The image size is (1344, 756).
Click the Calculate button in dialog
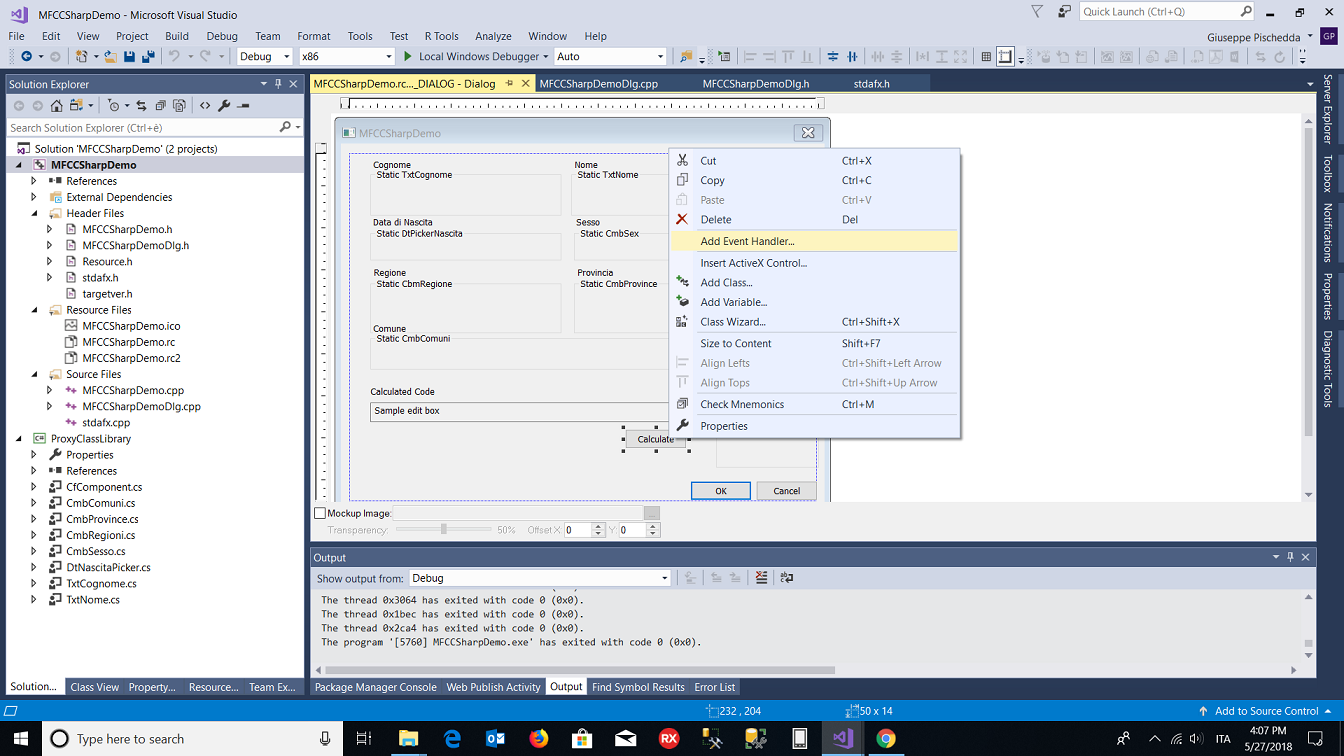point(656,439)
